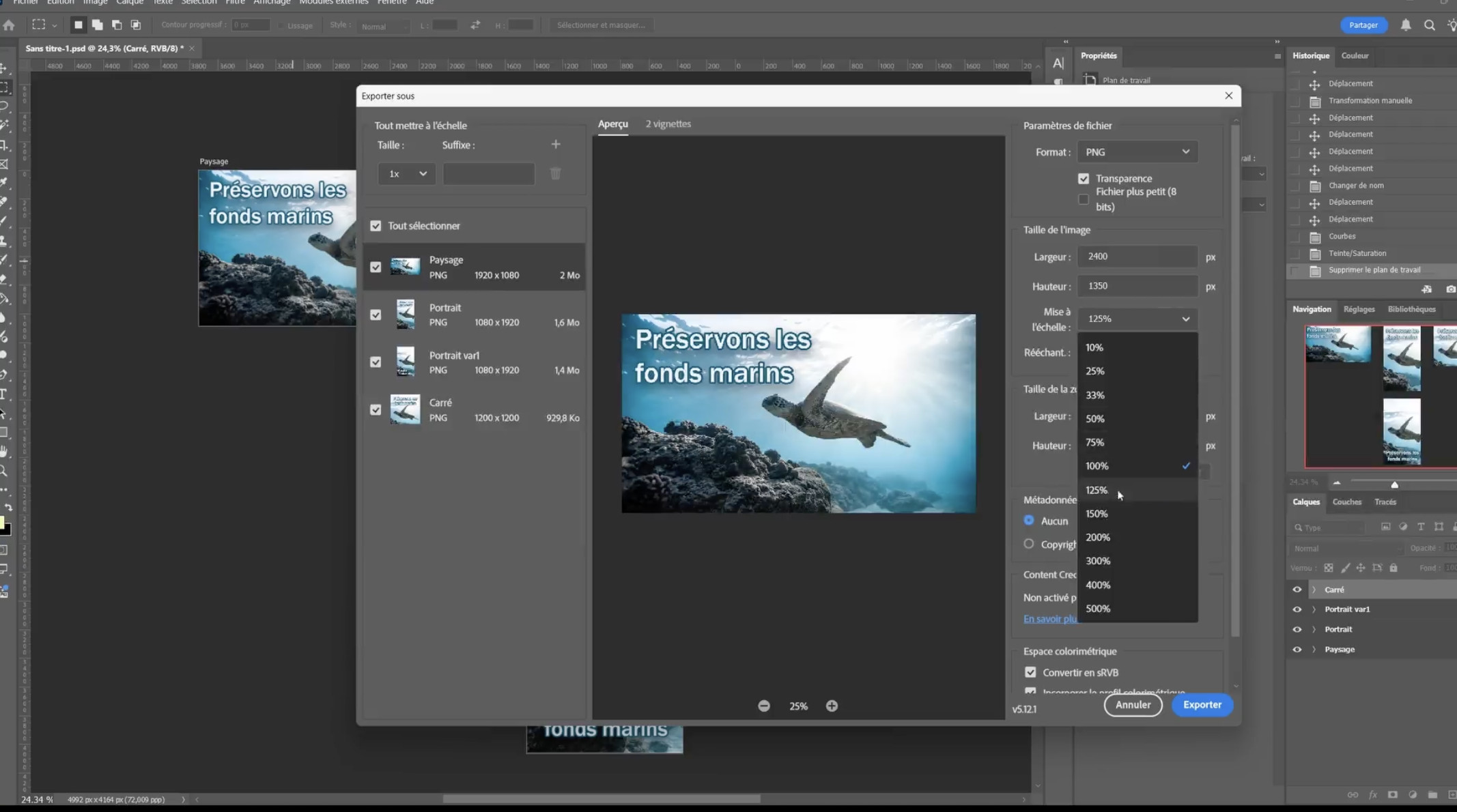This screenshot has height=812, width=1457.
Task: Choose 150% from the scale list
Action: (1097, 514)
